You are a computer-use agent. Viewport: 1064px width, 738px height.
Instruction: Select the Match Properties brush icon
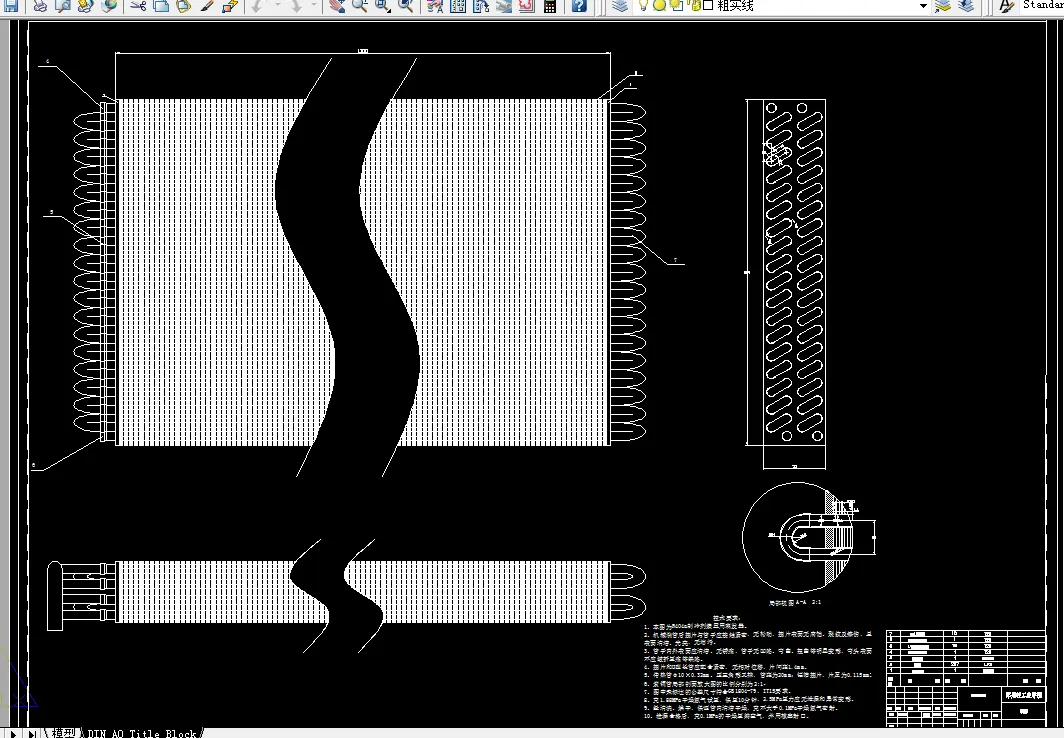(x=207, y=5)
